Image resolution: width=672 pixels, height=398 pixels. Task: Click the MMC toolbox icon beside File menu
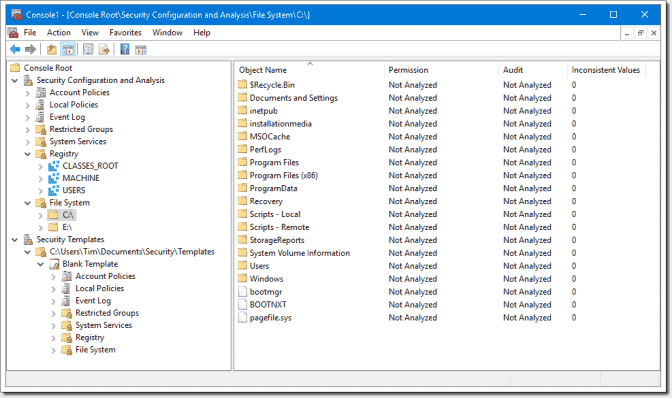[x=14, y=33]
